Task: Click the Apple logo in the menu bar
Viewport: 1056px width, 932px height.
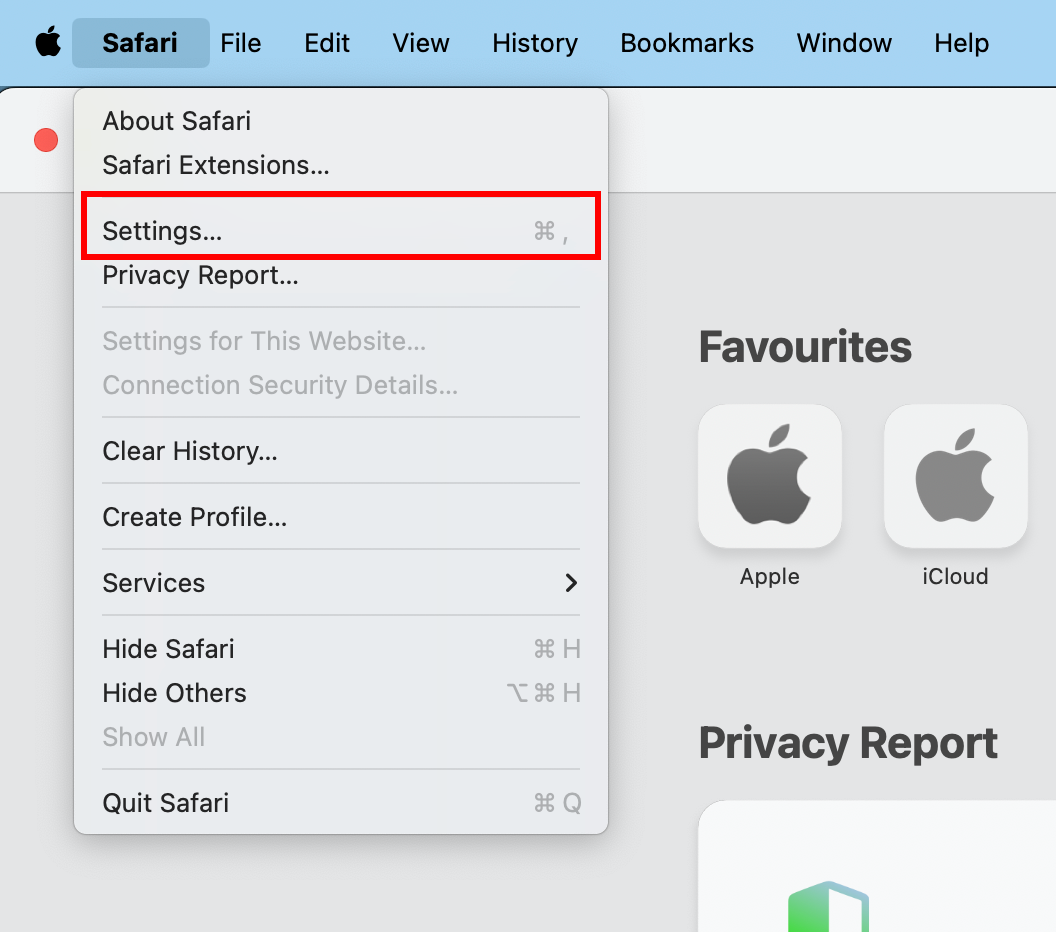Action: [x=47, y=42]
